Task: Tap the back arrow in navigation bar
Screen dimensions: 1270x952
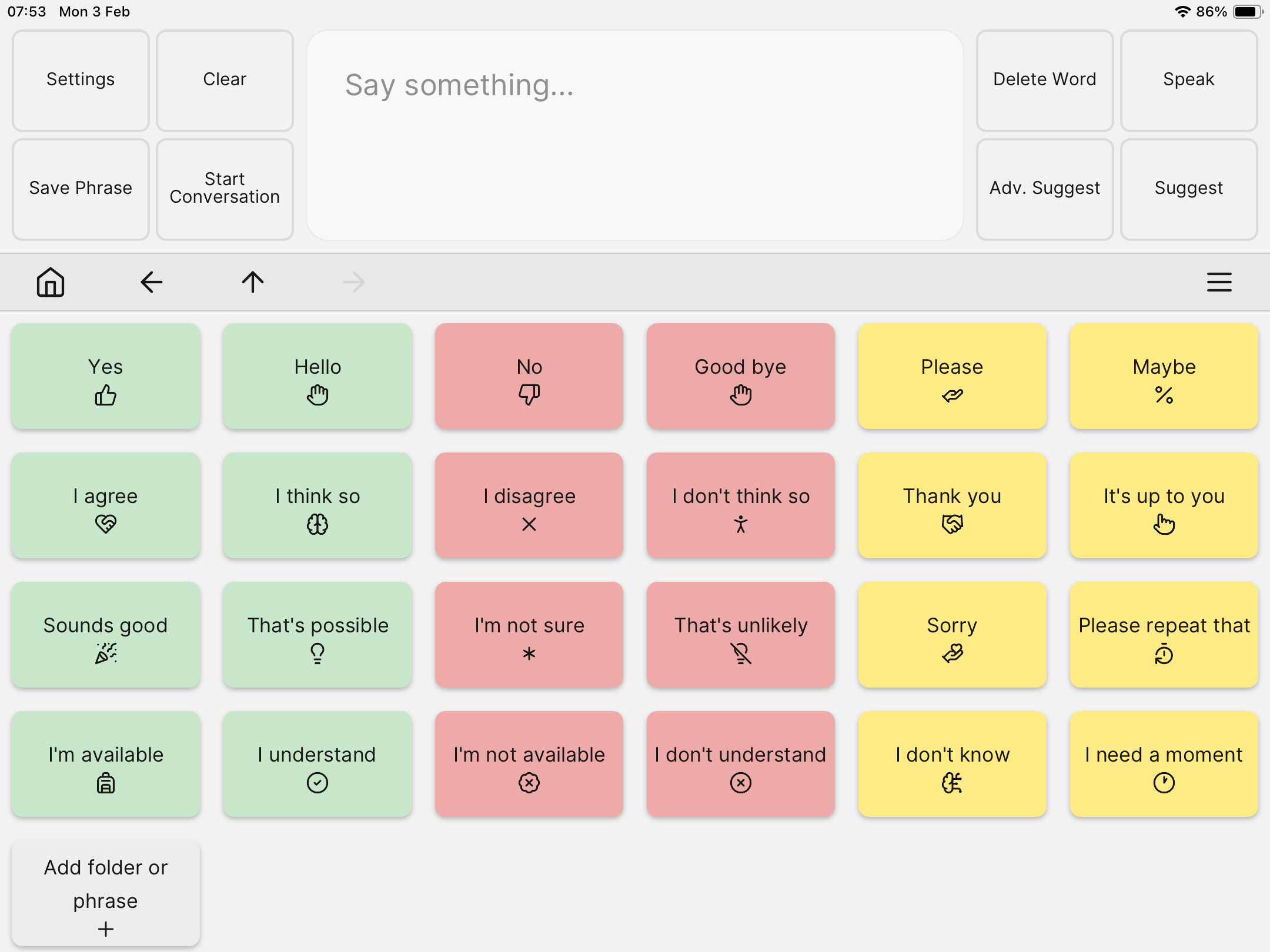Action: pyautogui.click(x=152, y=283)
